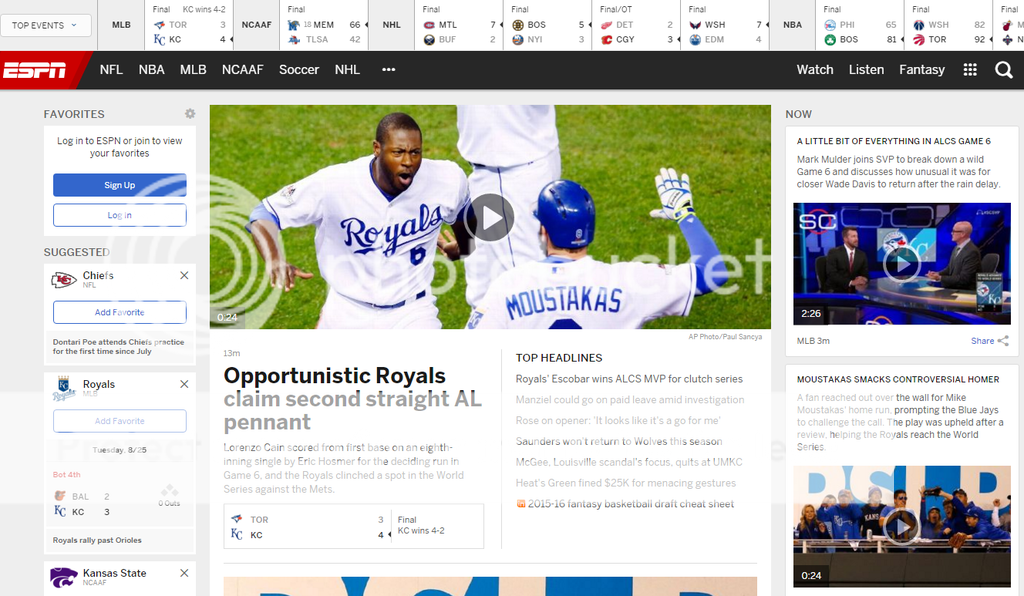1024x596 pixels.
Task: Play the Moustakas homer video
Action: (902, 526)
